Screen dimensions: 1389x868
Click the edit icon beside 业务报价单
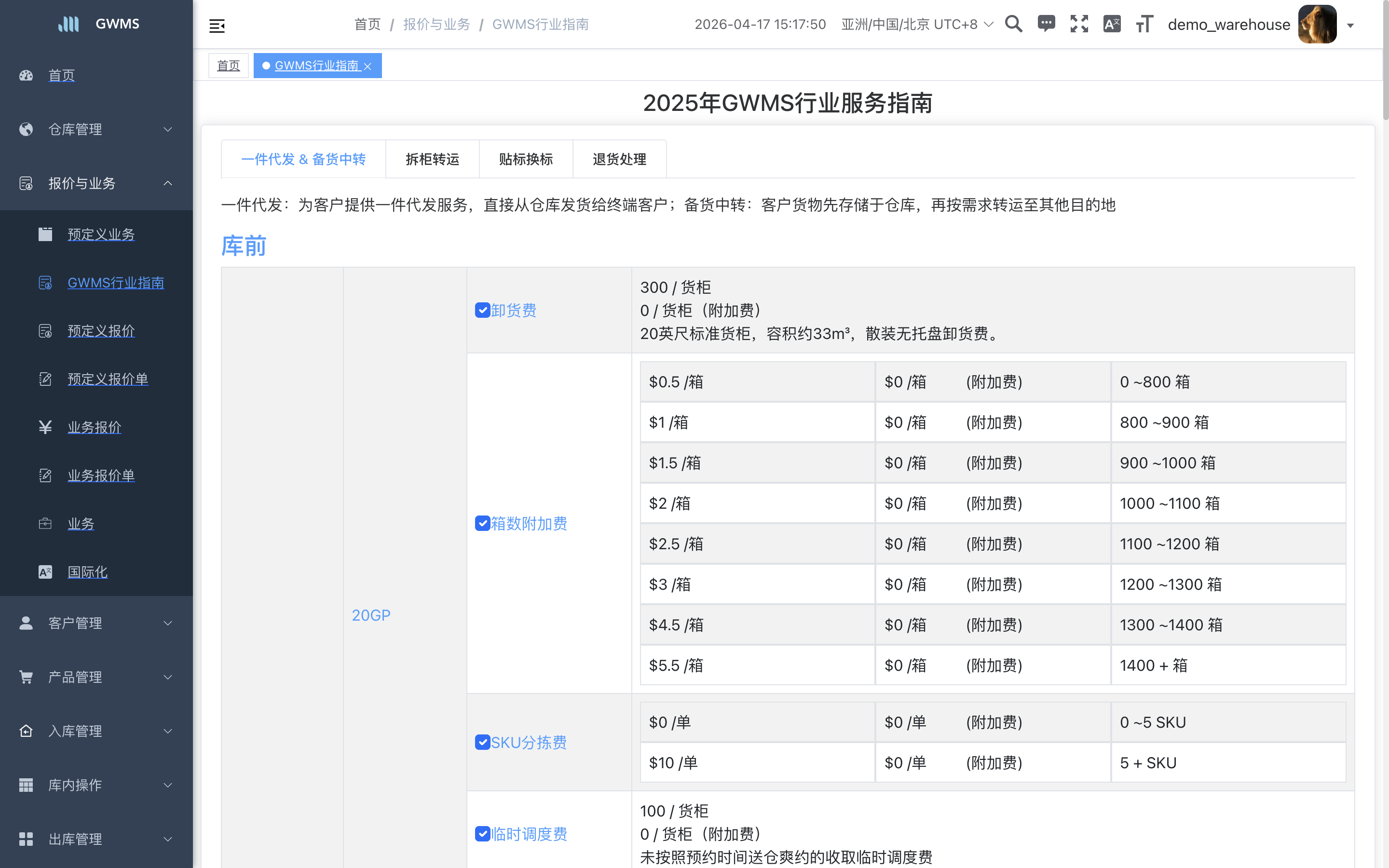coord(45,475)
